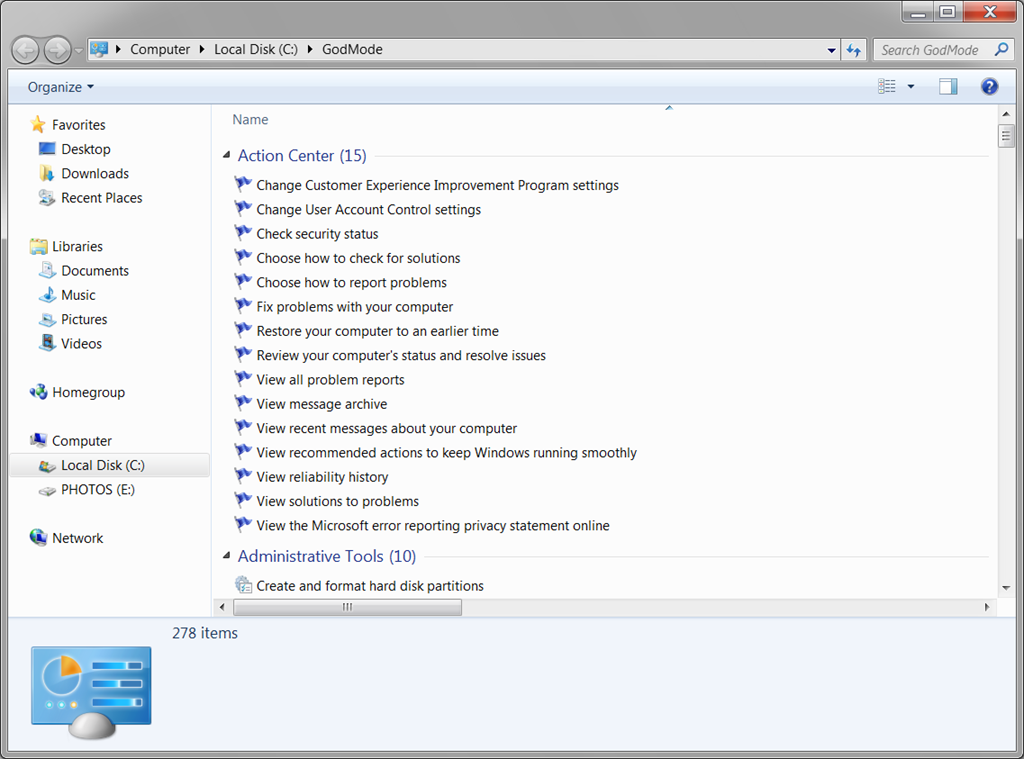Open View reliability history
This screenshot has height=759, width=1024.
coord(322,477)
